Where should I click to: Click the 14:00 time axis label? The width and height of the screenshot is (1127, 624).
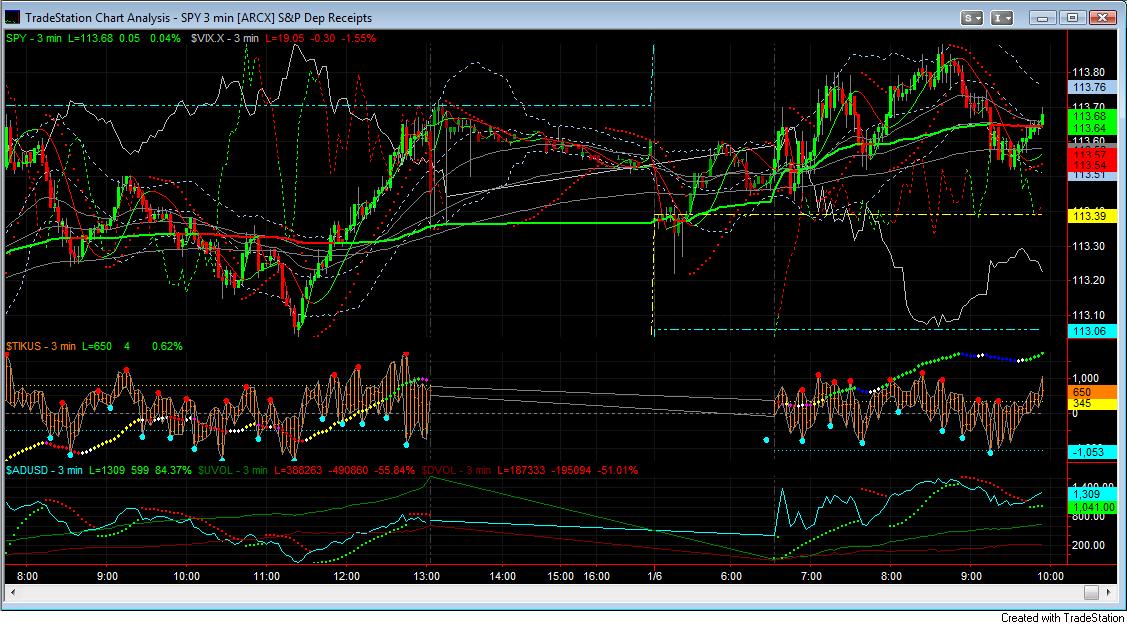pos(502,576)
